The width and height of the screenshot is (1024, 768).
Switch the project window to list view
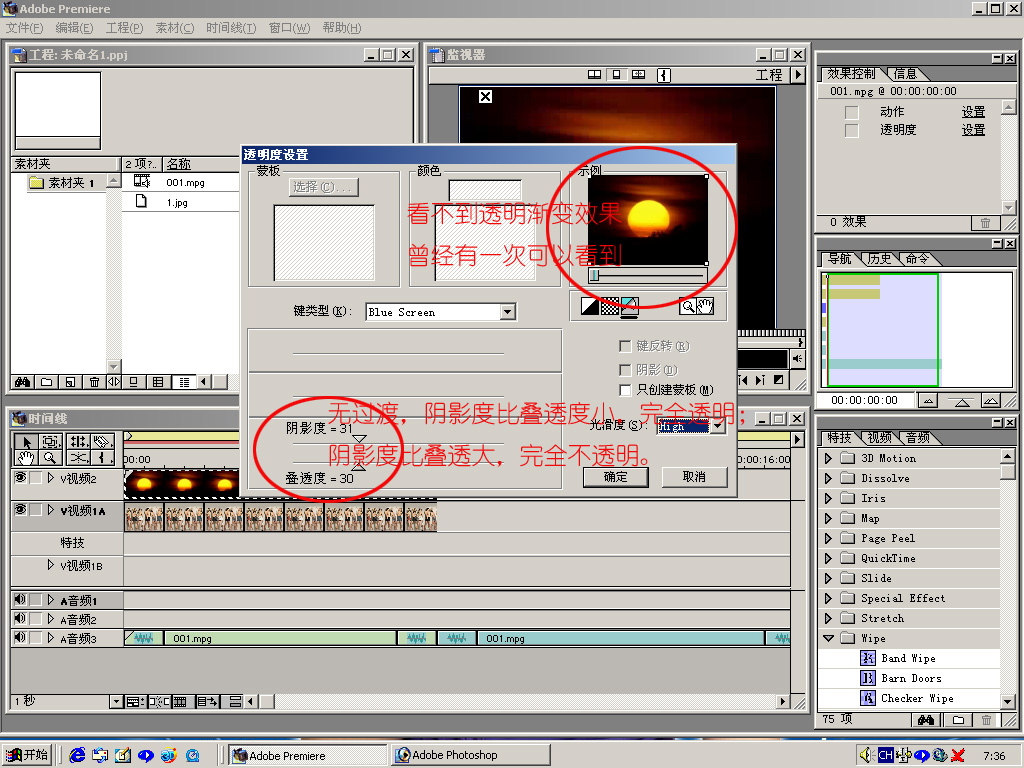point(185,382)
